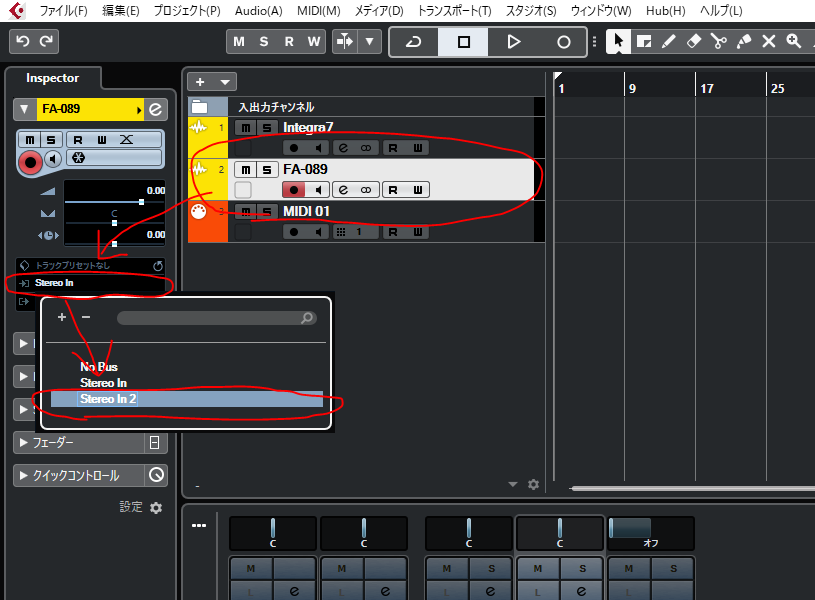Open track list settings gear icon

point(533,485)
